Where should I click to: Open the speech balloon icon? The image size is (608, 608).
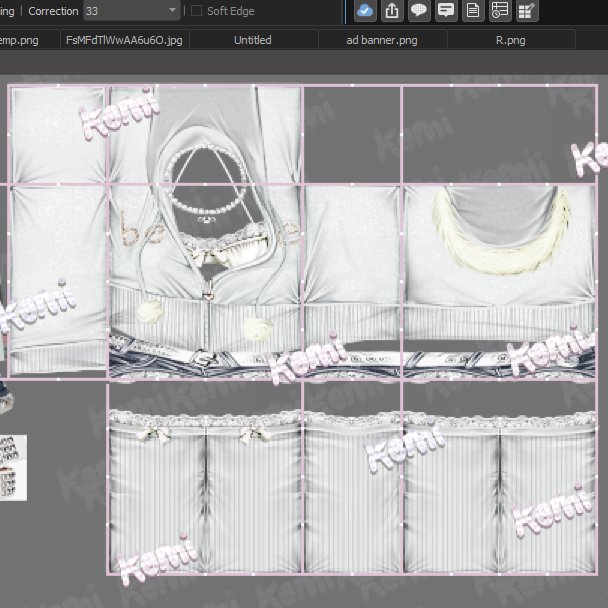pos(419,10)
